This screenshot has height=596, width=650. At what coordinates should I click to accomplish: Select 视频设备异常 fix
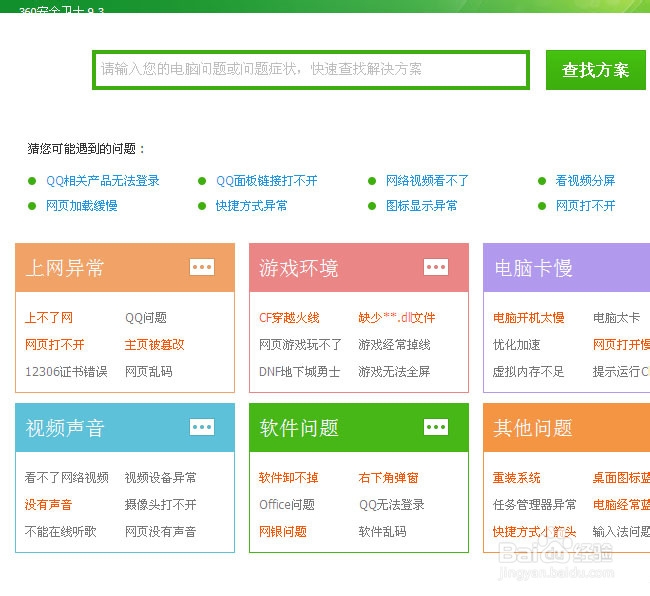(160, 478)
